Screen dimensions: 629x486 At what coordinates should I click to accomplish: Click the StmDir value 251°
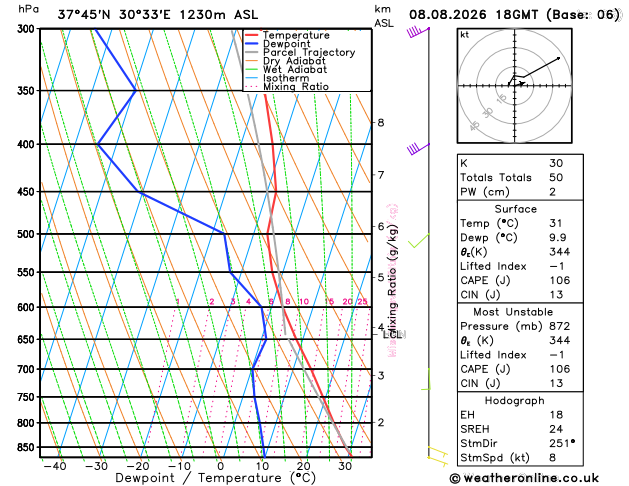tap(562, 443)
